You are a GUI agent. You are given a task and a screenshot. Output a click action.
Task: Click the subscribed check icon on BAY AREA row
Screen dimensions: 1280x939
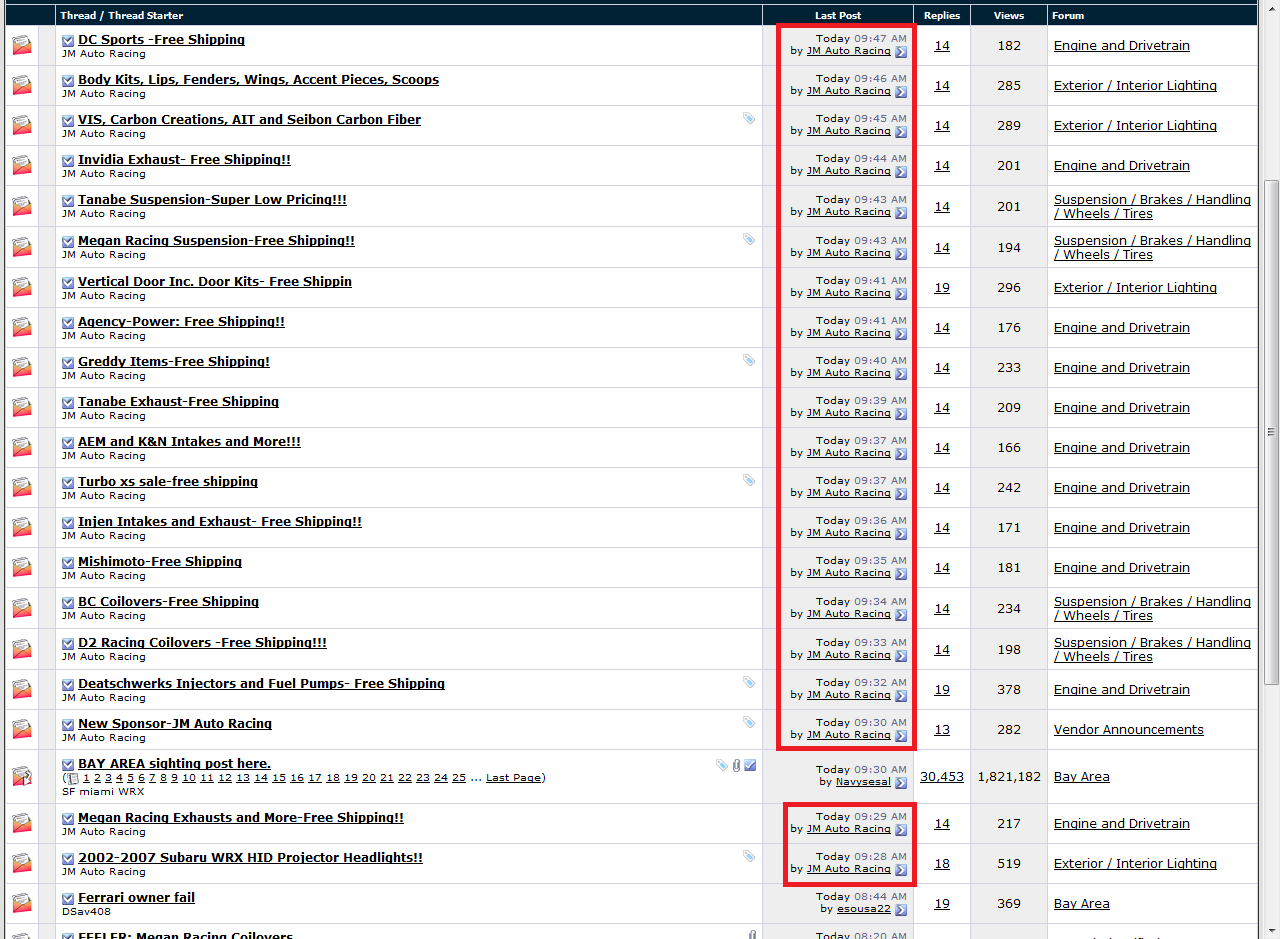750,765
